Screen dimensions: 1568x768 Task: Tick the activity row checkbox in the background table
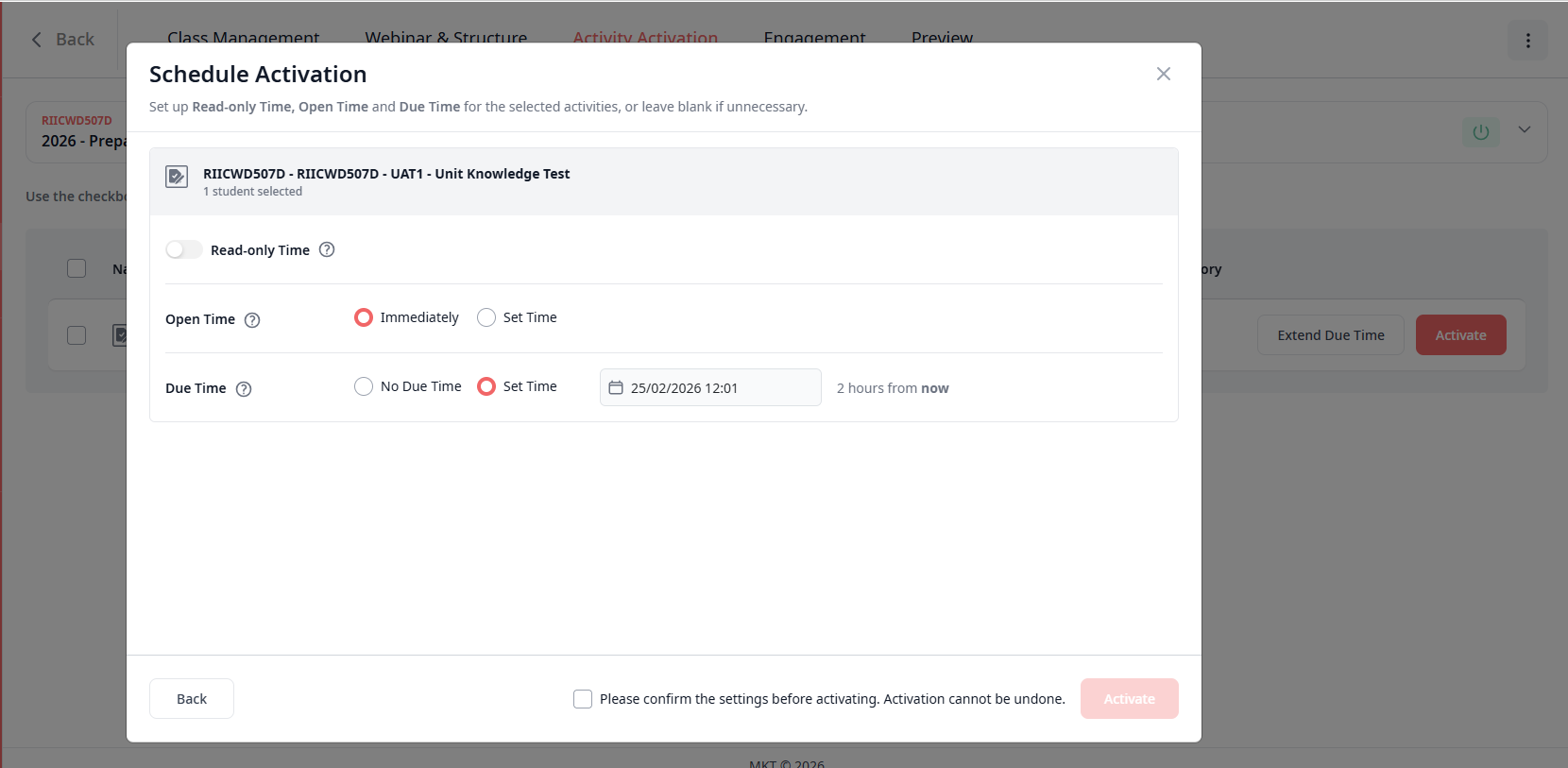77,335
